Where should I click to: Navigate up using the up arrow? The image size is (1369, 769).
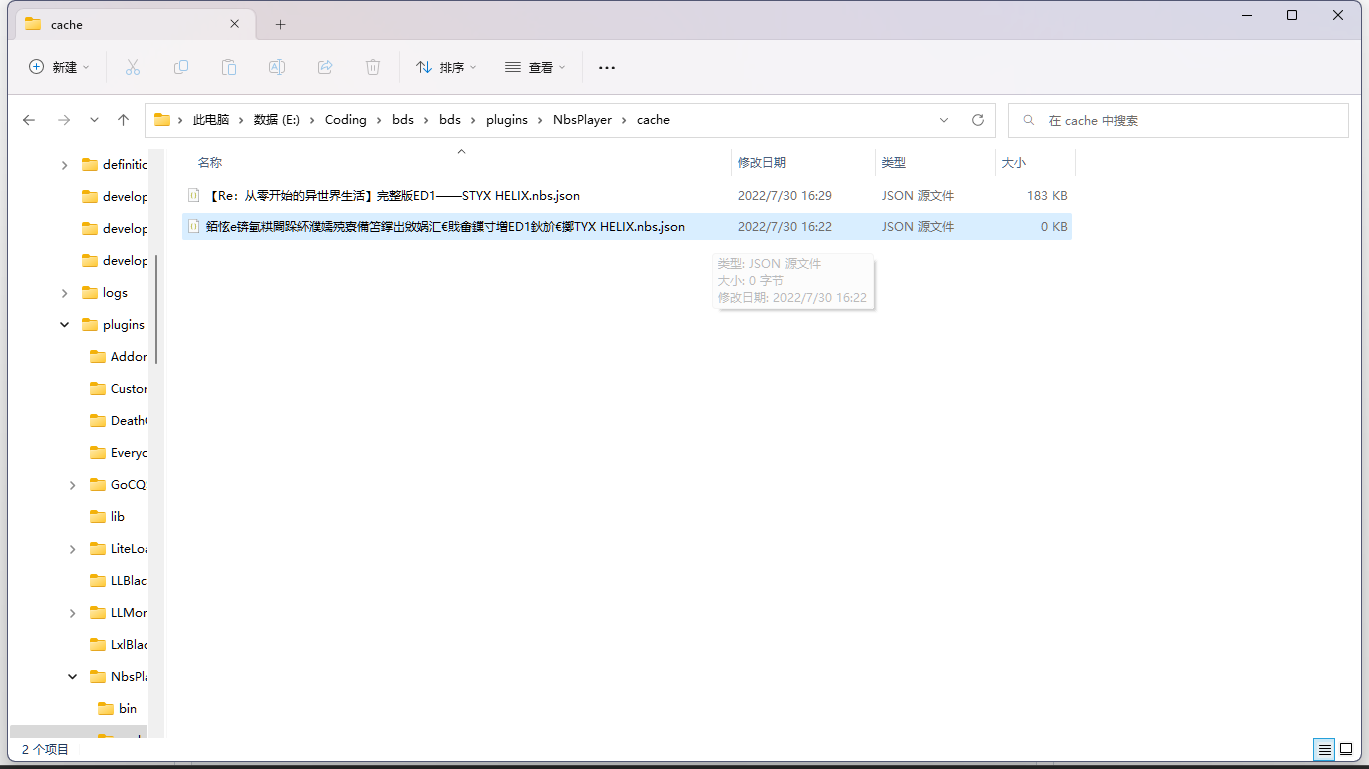coord(123,119)
